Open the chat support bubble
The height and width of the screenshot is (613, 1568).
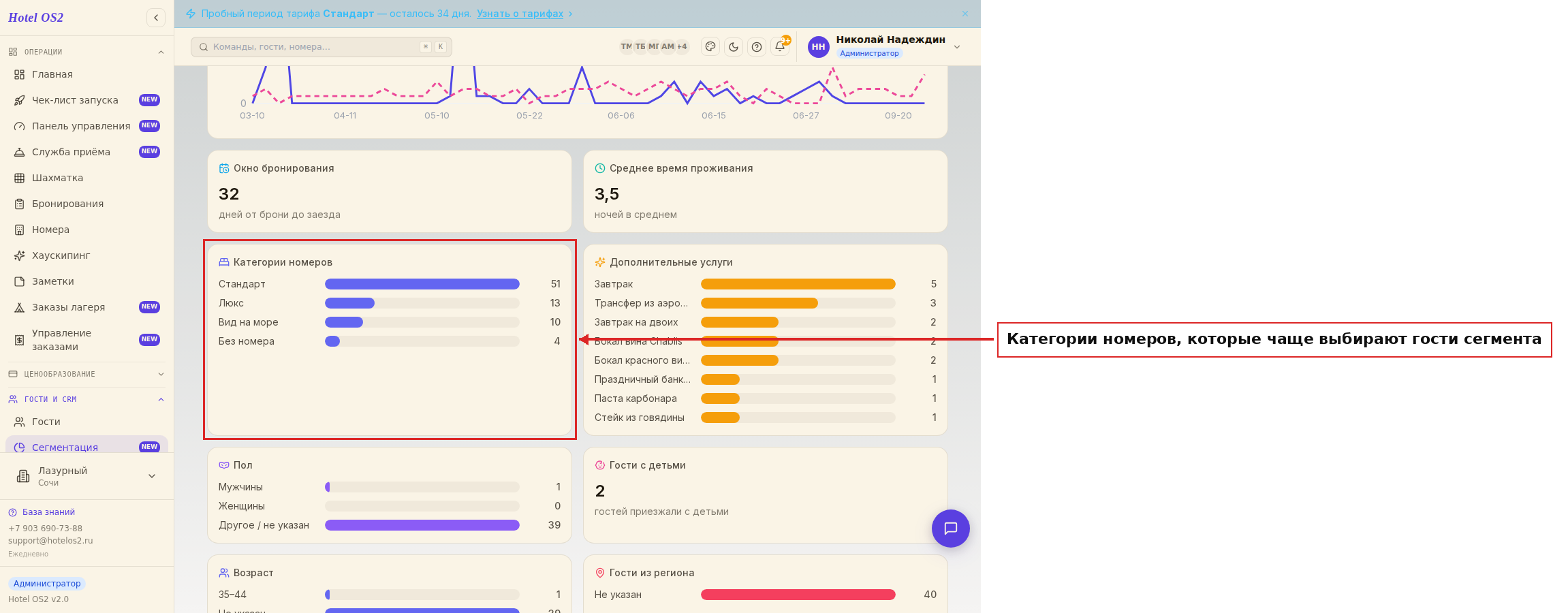point(951,529)
